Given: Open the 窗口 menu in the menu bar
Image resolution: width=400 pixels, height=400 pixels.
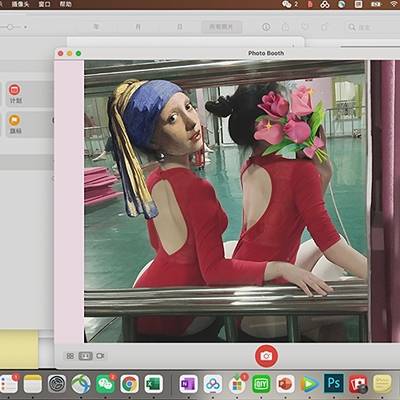Looking at the screenshot, I should (x=44, y=4).
